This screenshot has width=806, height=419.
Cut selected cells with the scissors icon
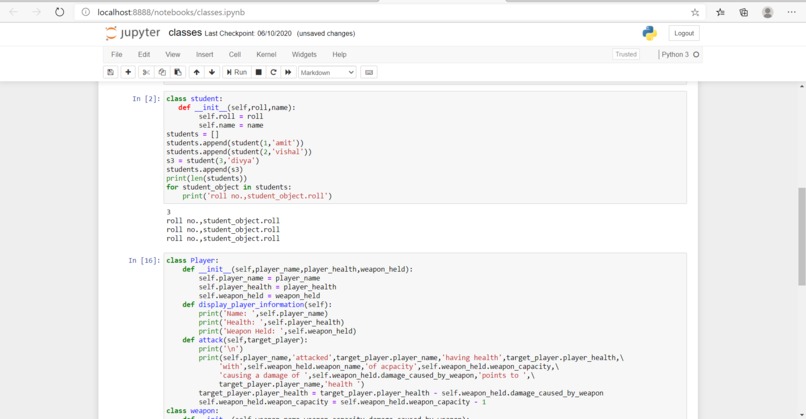[146, 72]
